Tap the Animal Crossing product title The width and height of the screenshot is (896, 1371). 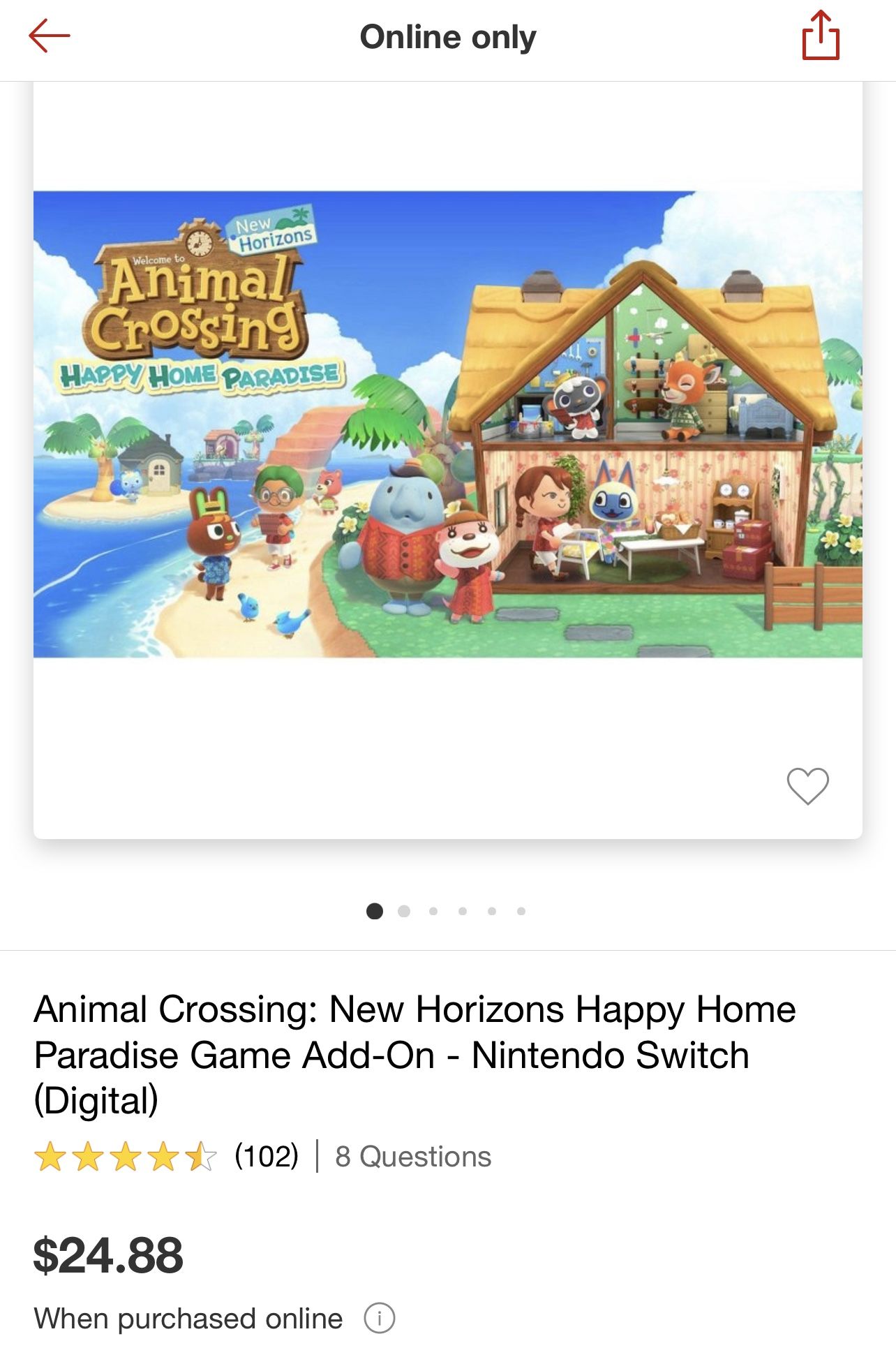coord(415,1055)
